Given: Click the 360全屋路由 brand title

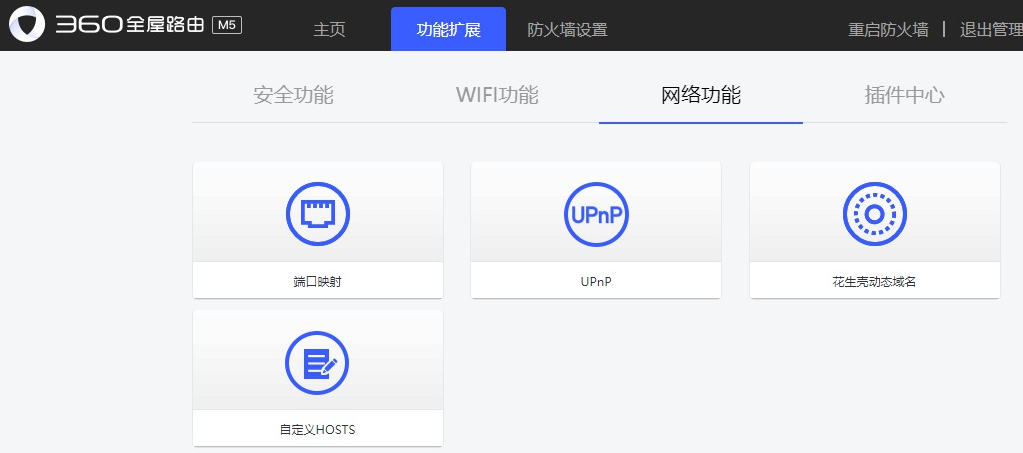Looking at the screenshot, I should (129, 25).
